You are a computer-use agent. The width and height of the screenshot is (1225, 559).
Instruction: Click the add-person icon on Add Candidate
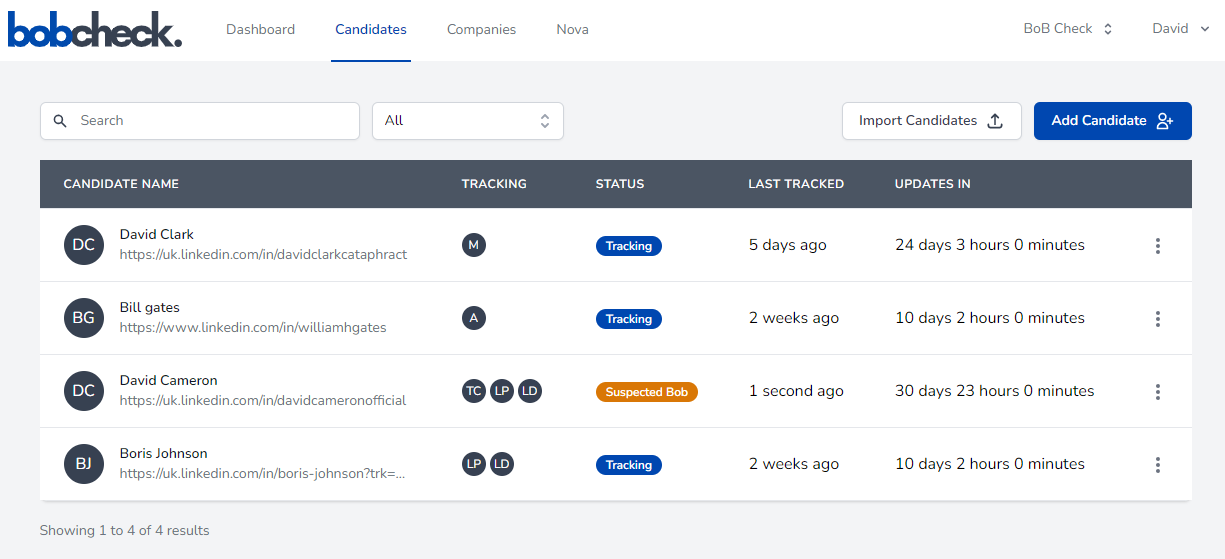pos(1164,121)
